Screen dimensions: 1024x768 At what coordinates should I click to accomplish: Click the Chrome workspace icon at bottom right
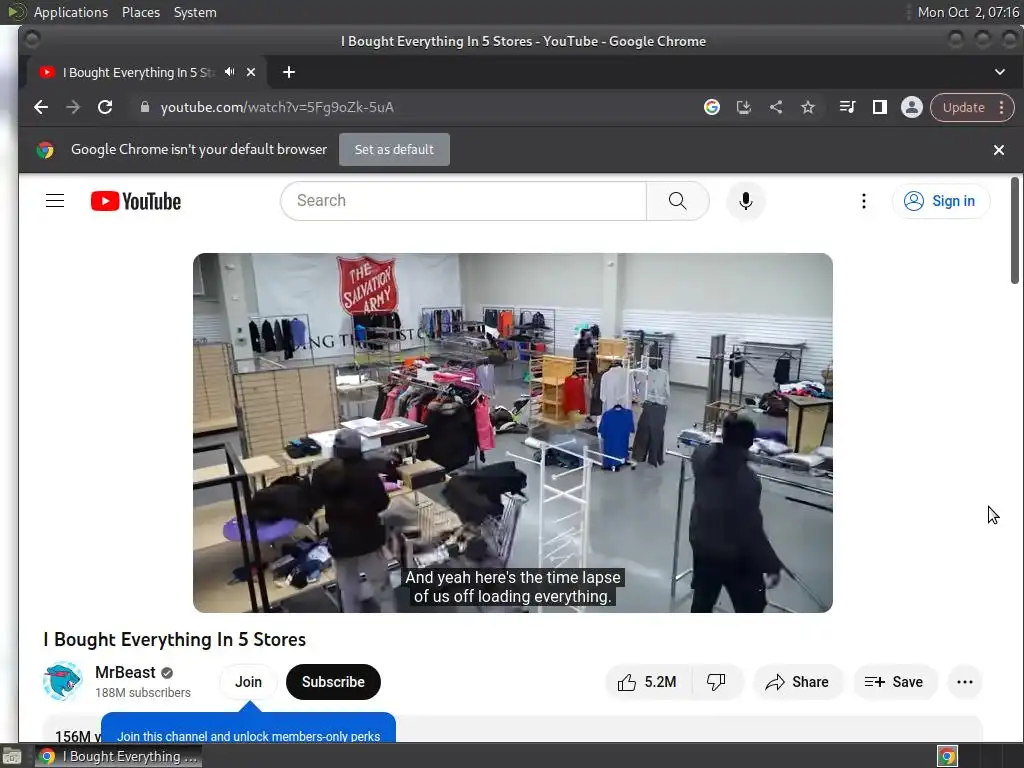(947, 756)
